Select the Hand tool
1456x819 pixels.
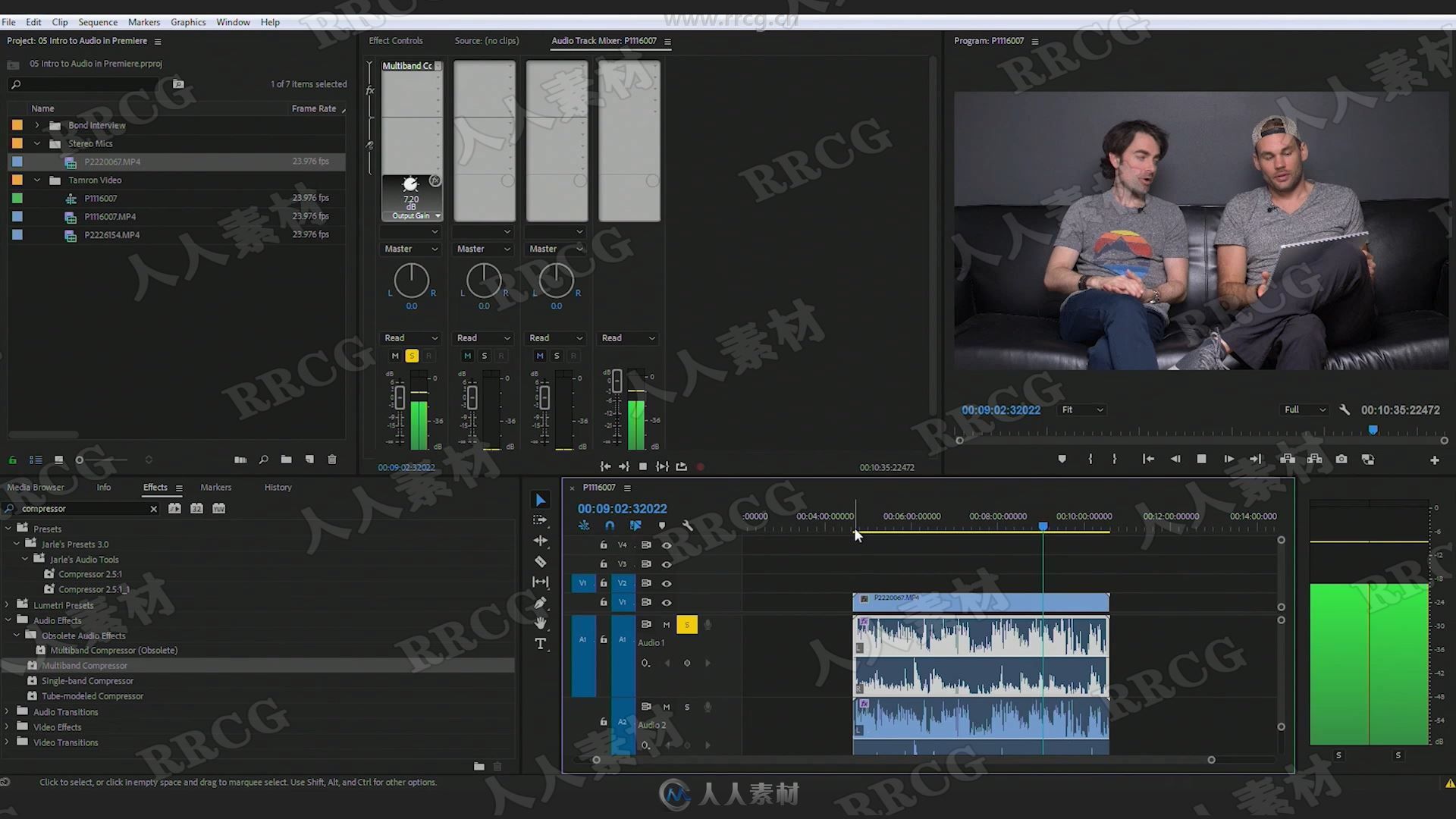pyautogui.click(x=540, y=623)
